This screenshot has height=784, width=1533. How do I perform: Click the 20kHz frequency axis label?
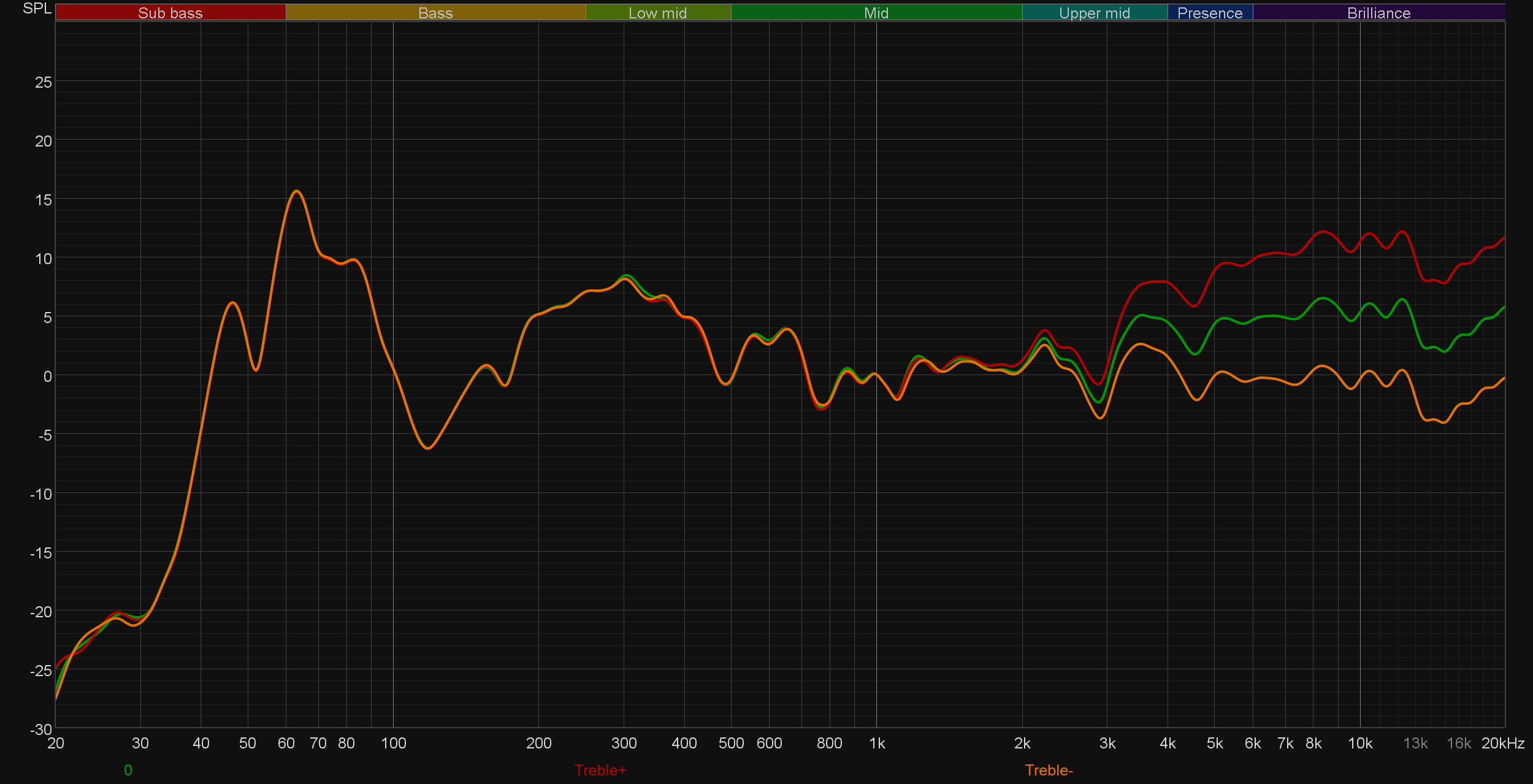coord(1502,743)
